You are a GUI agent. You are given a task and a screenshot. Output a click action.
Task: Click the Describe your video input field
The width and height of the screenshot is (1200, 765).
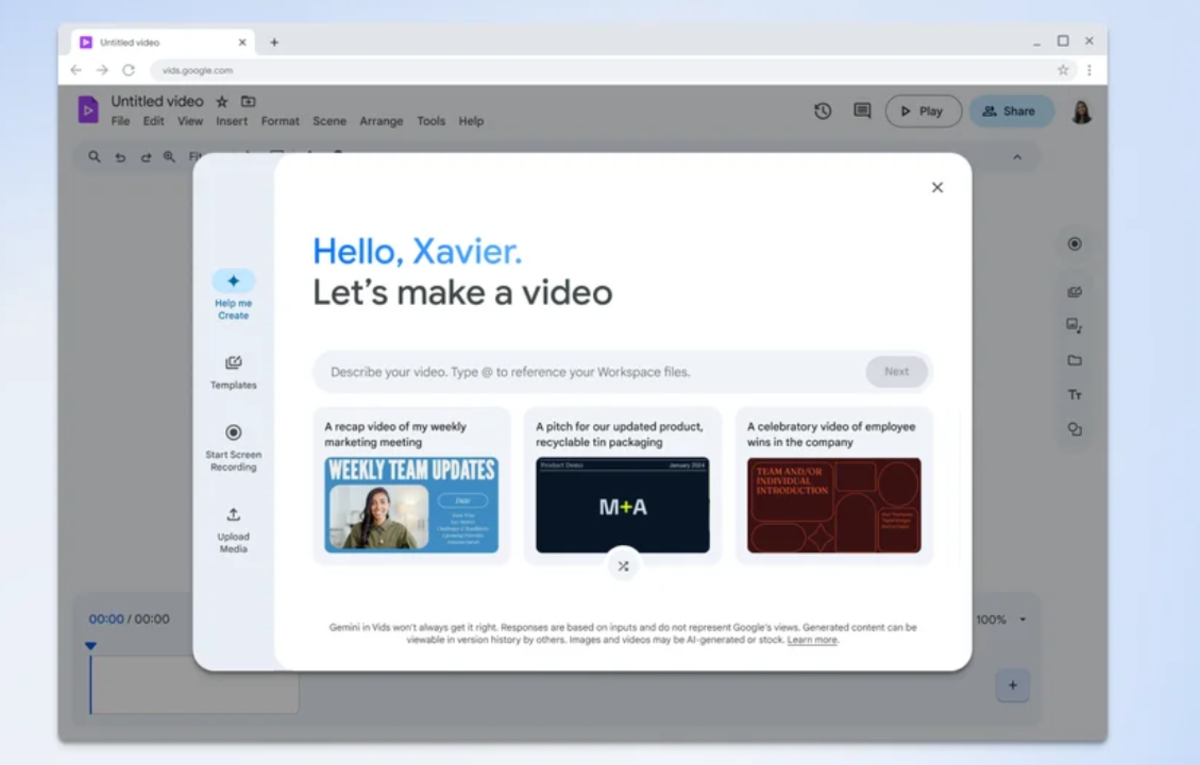click(590, 372)
